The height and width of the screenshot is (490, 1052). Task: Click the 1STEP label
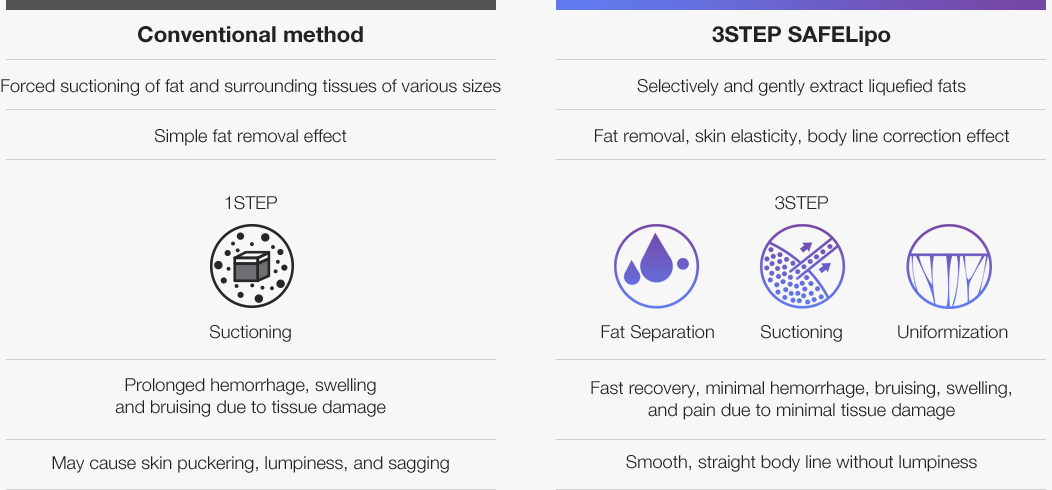(x=250, y=203)
